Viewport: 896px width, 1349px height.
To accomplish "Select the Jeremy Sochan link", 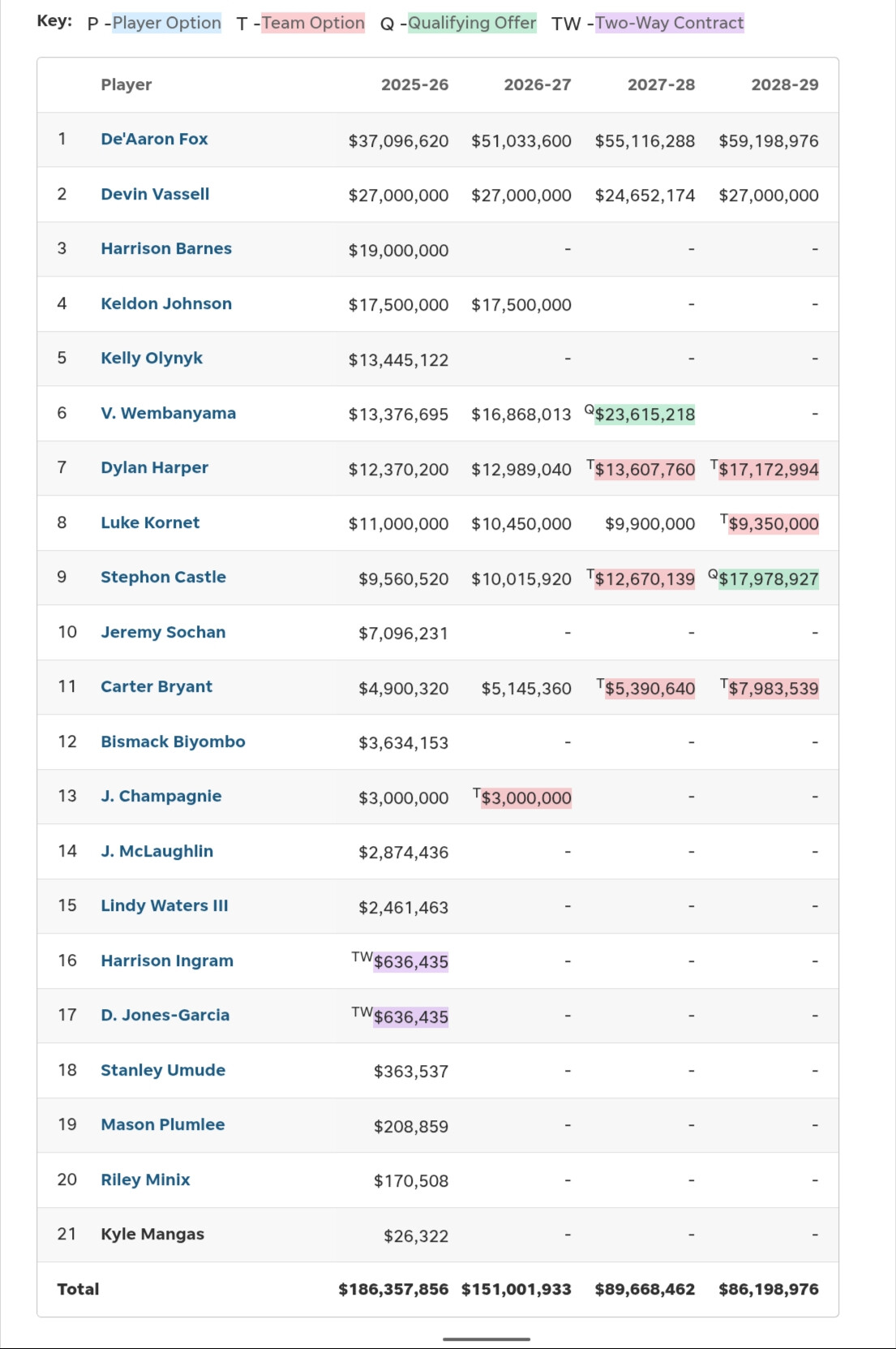I will pyautogui.click(x=163, y=633).
